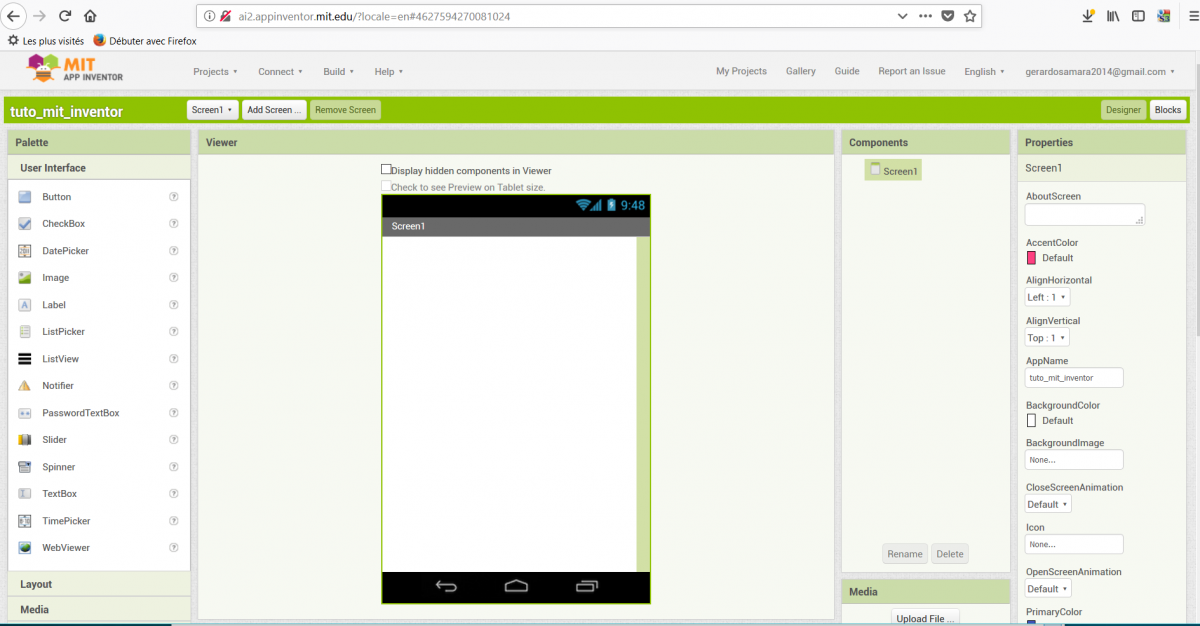Select the ListView component icon
Image resolution: width=1200 pixels, height=626 pixels.
pos(25,359)
